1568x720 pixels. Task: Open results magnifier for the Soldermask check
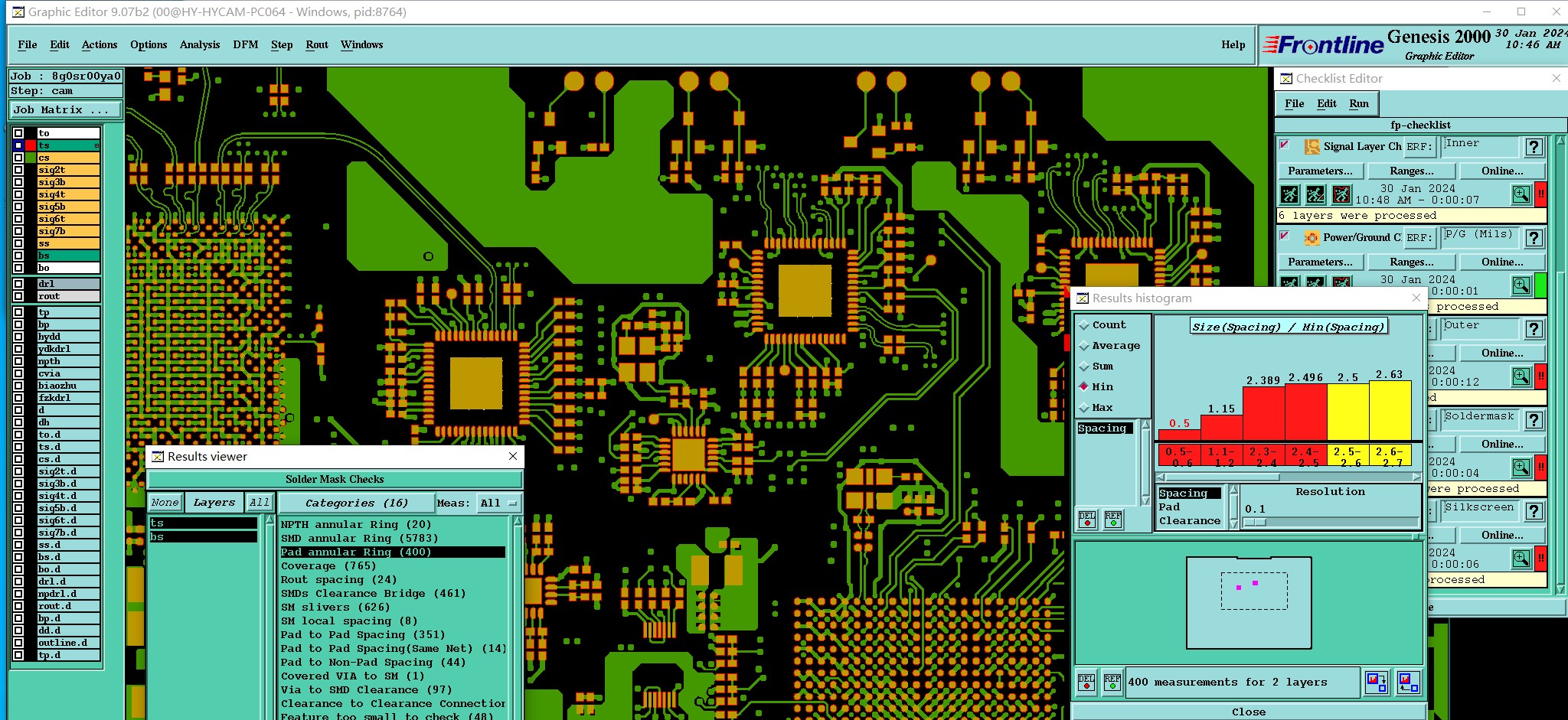[x=1521, y=468]
